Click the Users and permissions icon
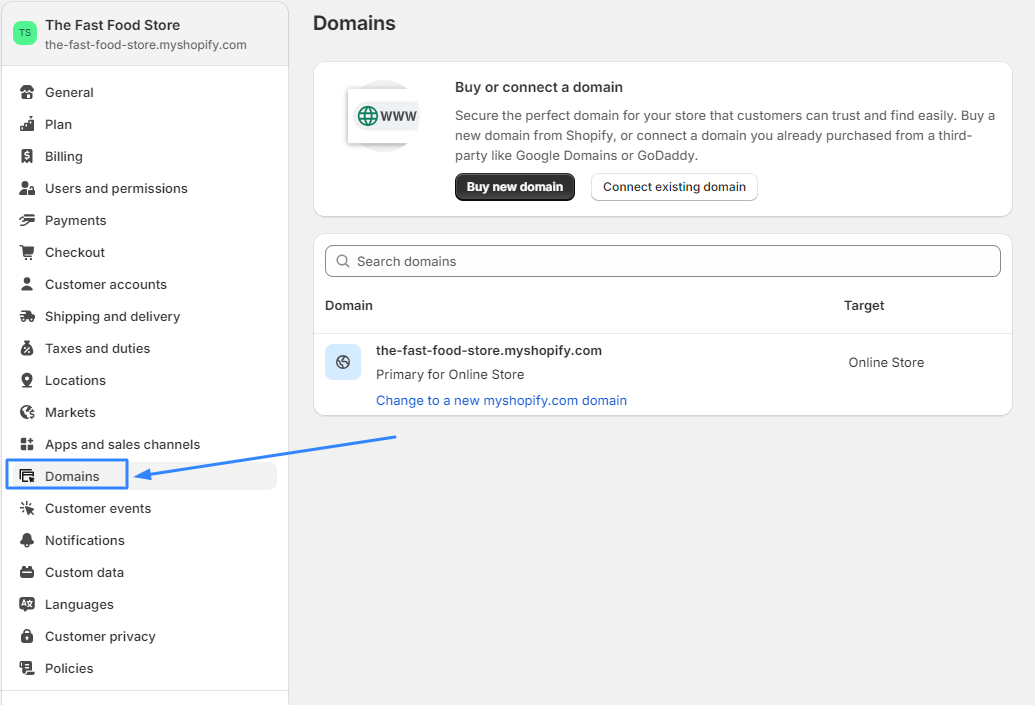Viewport: 1035px width, 705px height. 27,188
